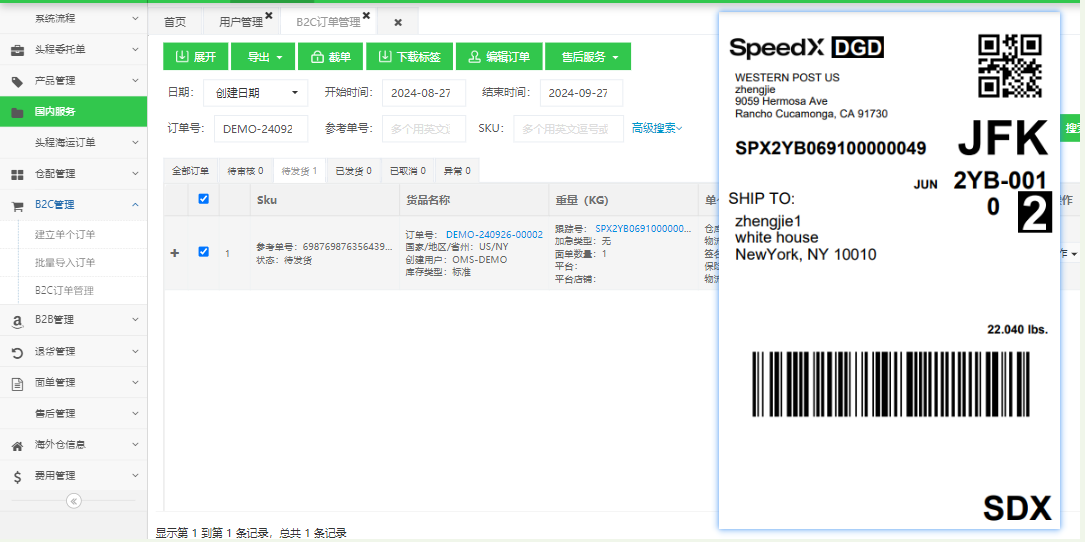The image size is (1085, 542).
Task: Click the 展开 expand button
Action: [x=196, y=57]
